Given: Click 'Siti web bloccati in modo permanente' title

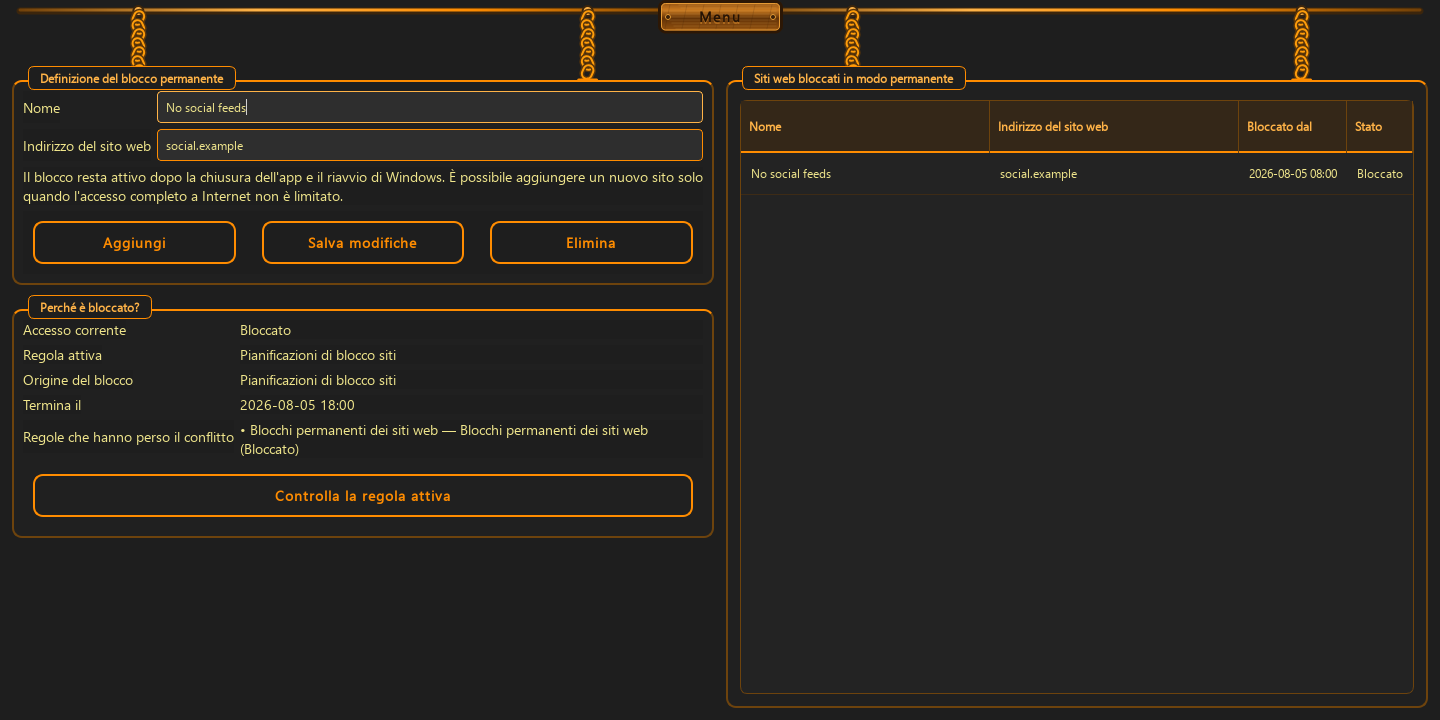Looking at the screenshot, I should (x=854, y=78).
